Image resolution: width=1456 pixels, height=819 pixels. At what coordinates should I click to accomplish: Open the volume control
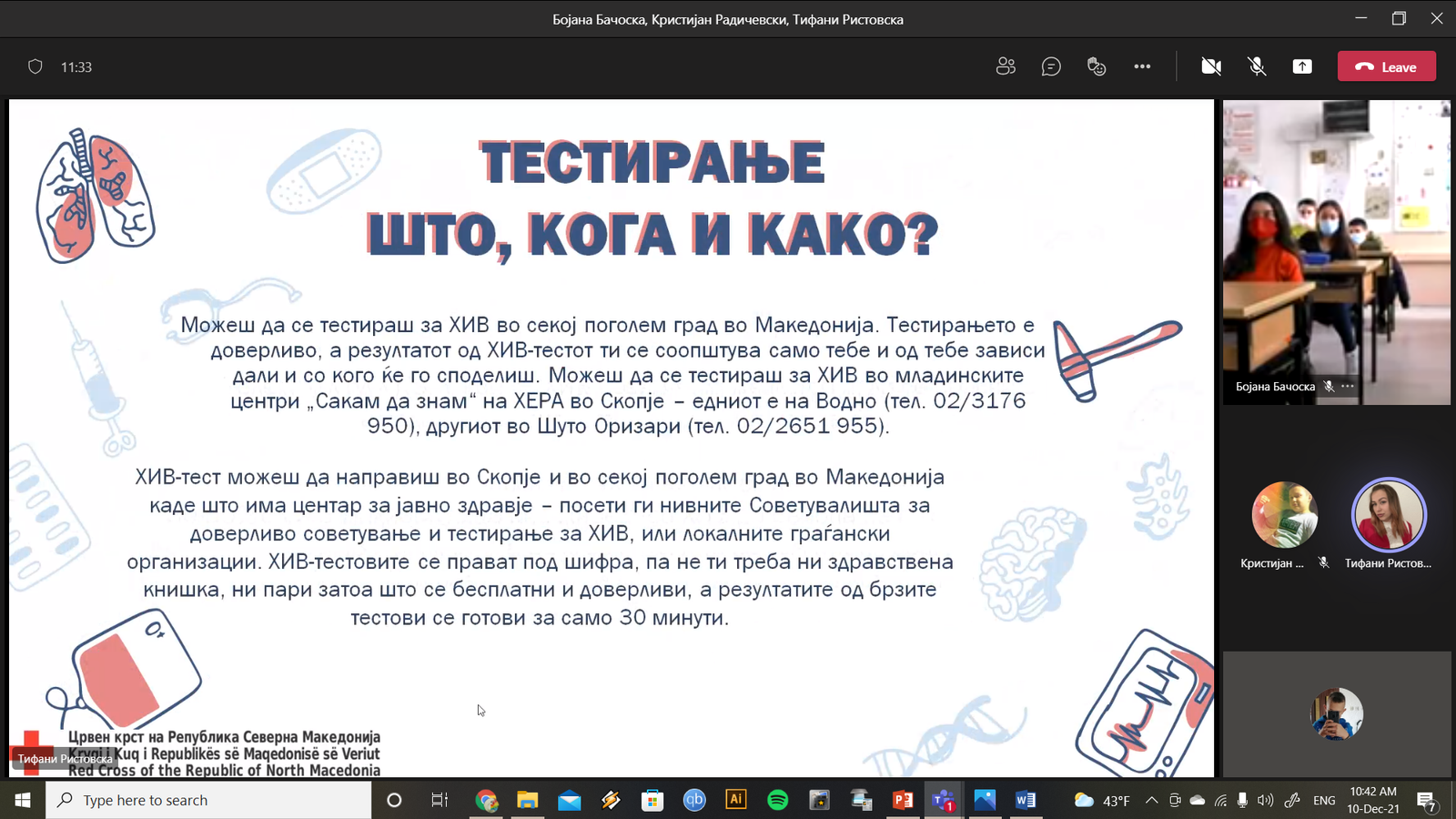(1265, 800)
